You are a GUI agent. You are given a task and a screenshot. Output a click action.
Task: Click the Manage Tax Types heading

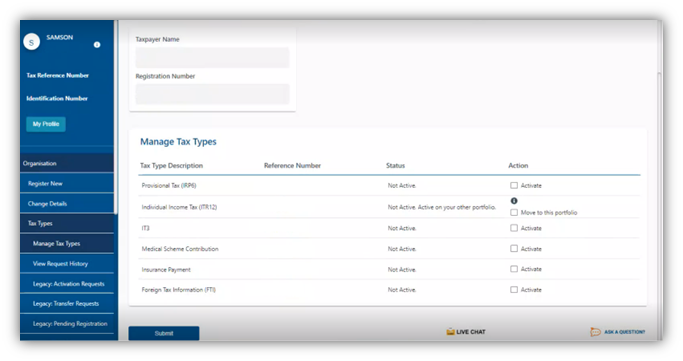point(178,142)
